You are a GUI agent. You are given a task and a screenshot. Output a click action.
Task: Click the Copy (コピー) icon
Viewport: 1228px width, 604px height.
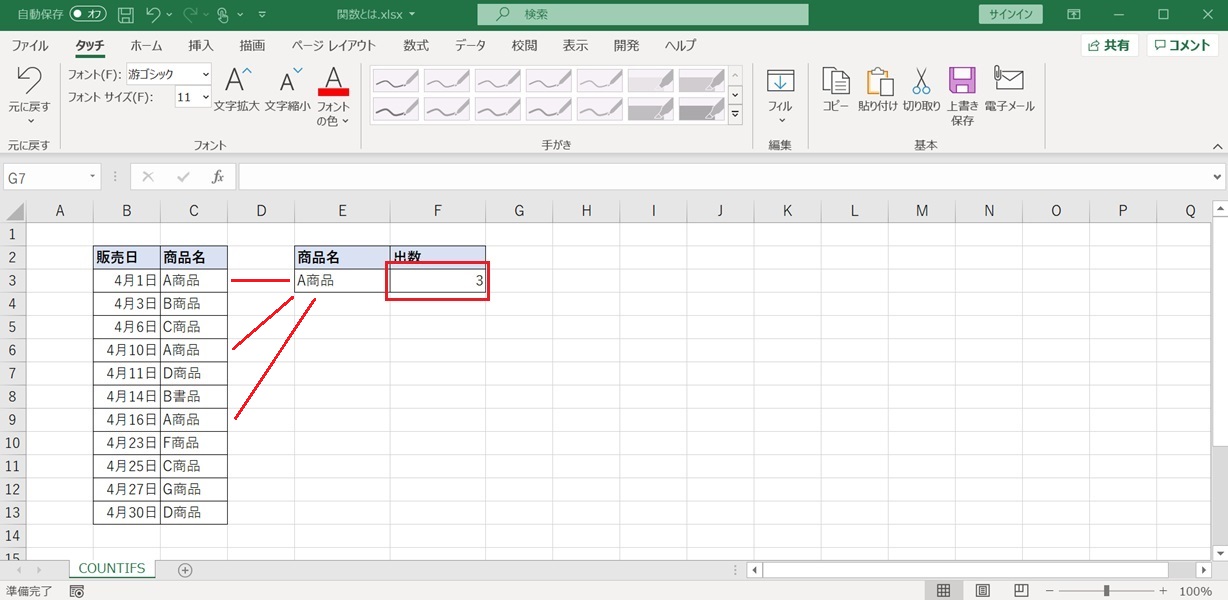(x=835, y=82)
